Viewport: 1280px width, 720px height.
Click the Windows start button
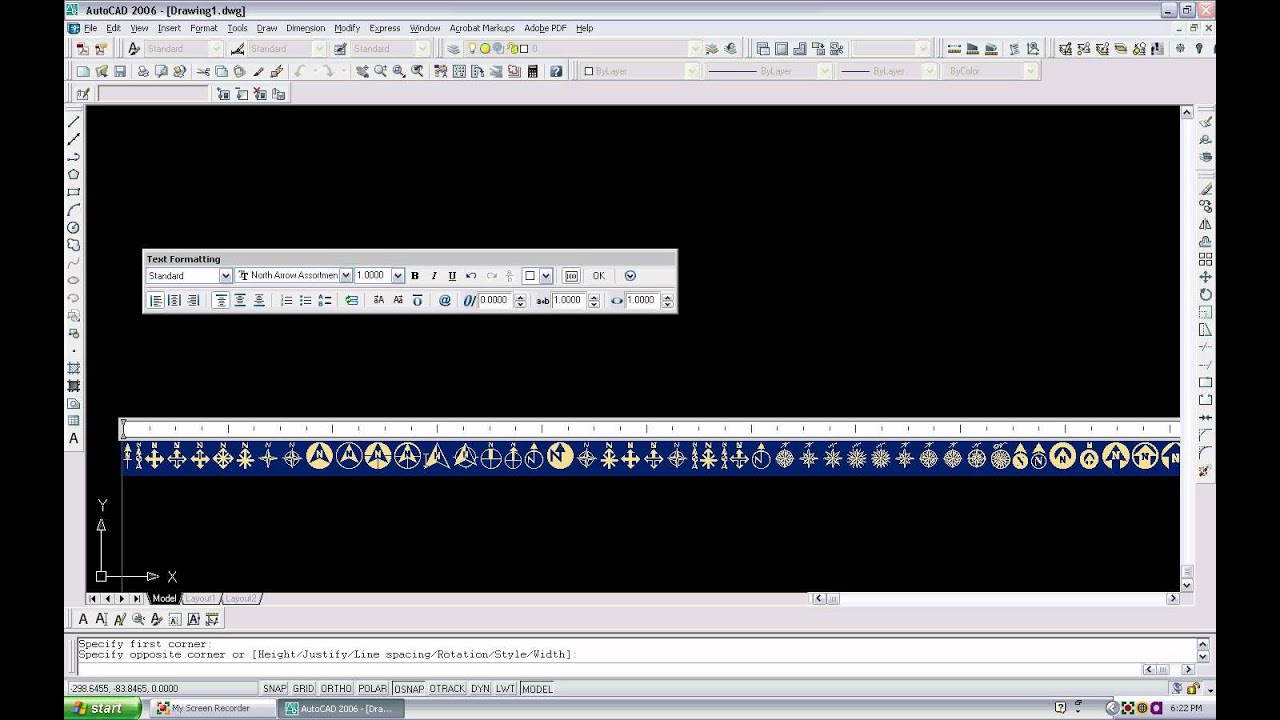coord(104,708)
